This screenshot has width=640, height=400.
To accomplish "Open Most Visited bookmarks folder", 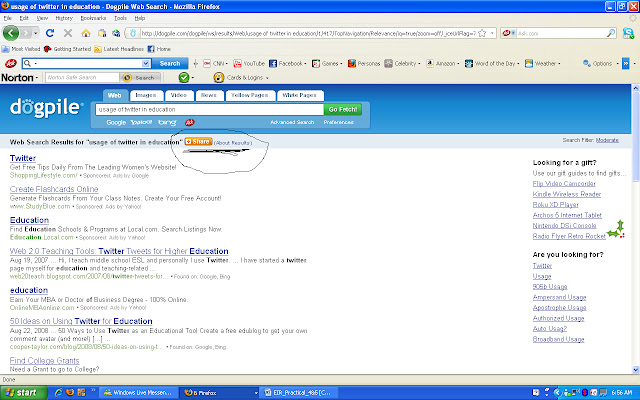I will click(x=21, y=49).
